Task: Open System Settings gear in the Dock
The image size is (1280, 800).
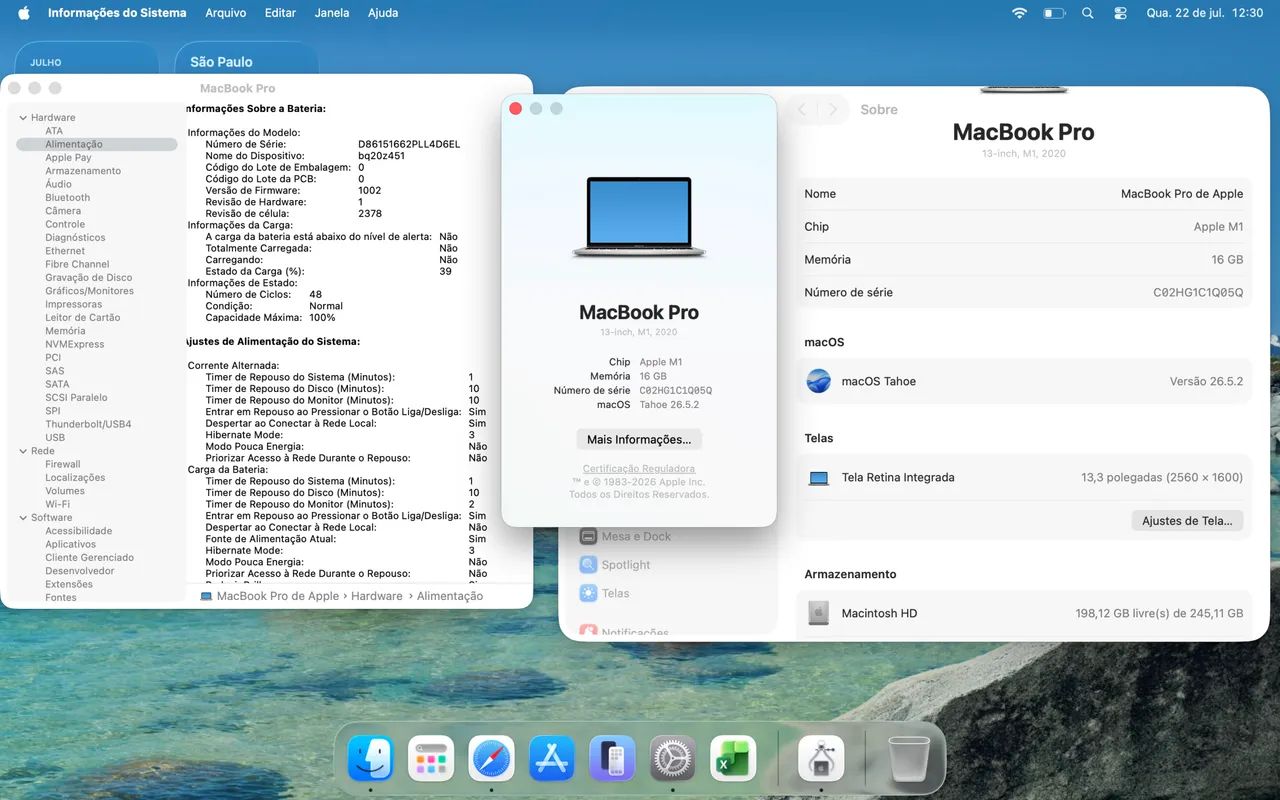Action: (x=673, y=759)
